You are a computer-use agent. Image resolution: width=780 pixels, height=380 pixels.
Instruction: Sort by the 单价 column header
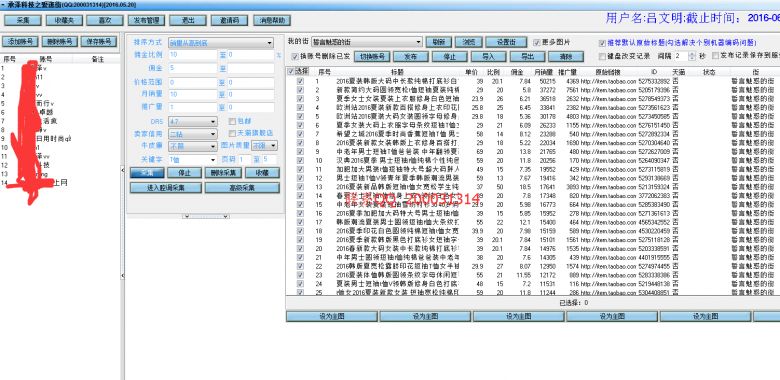(472, 72)
